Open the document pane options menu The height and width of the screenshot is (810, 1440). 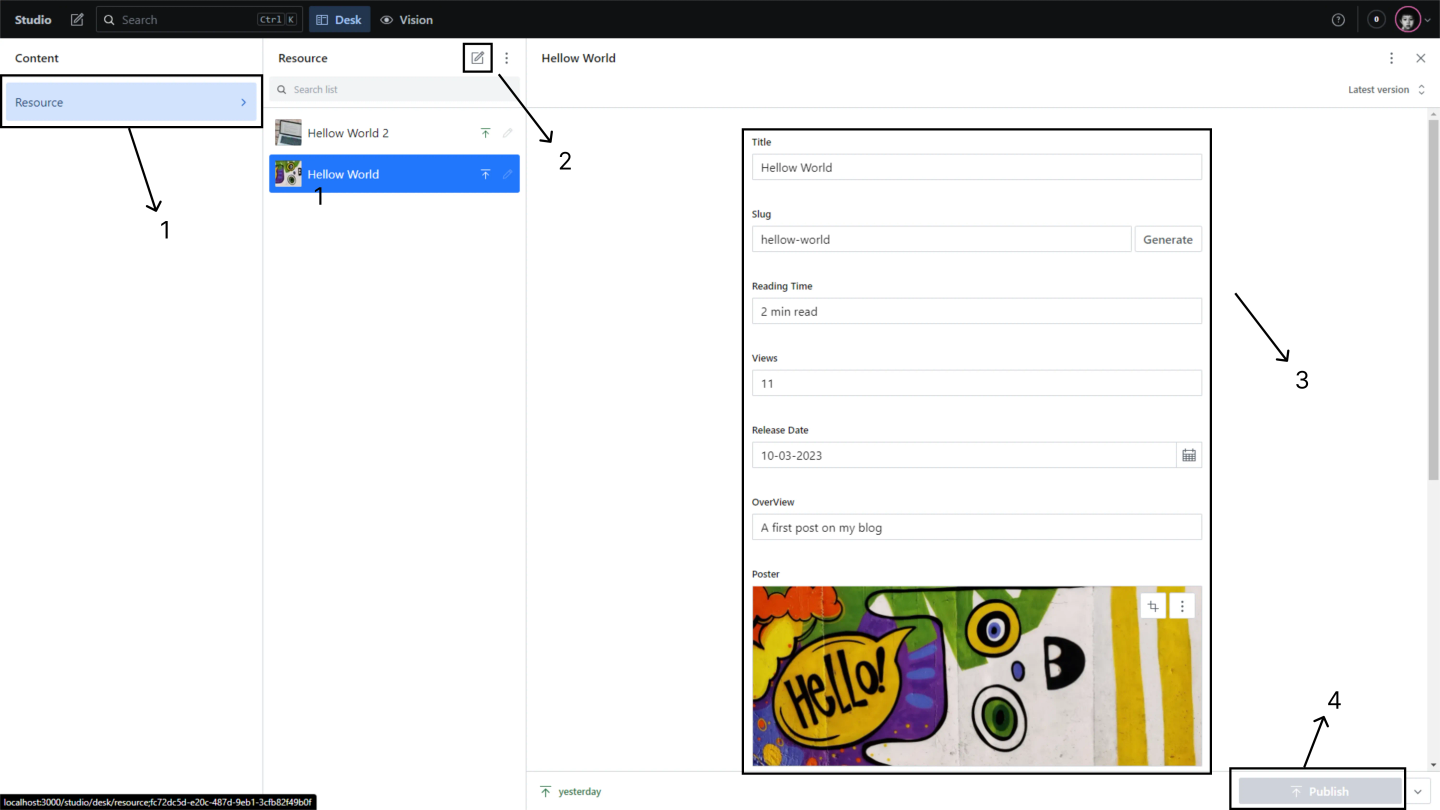(1391, 58)
